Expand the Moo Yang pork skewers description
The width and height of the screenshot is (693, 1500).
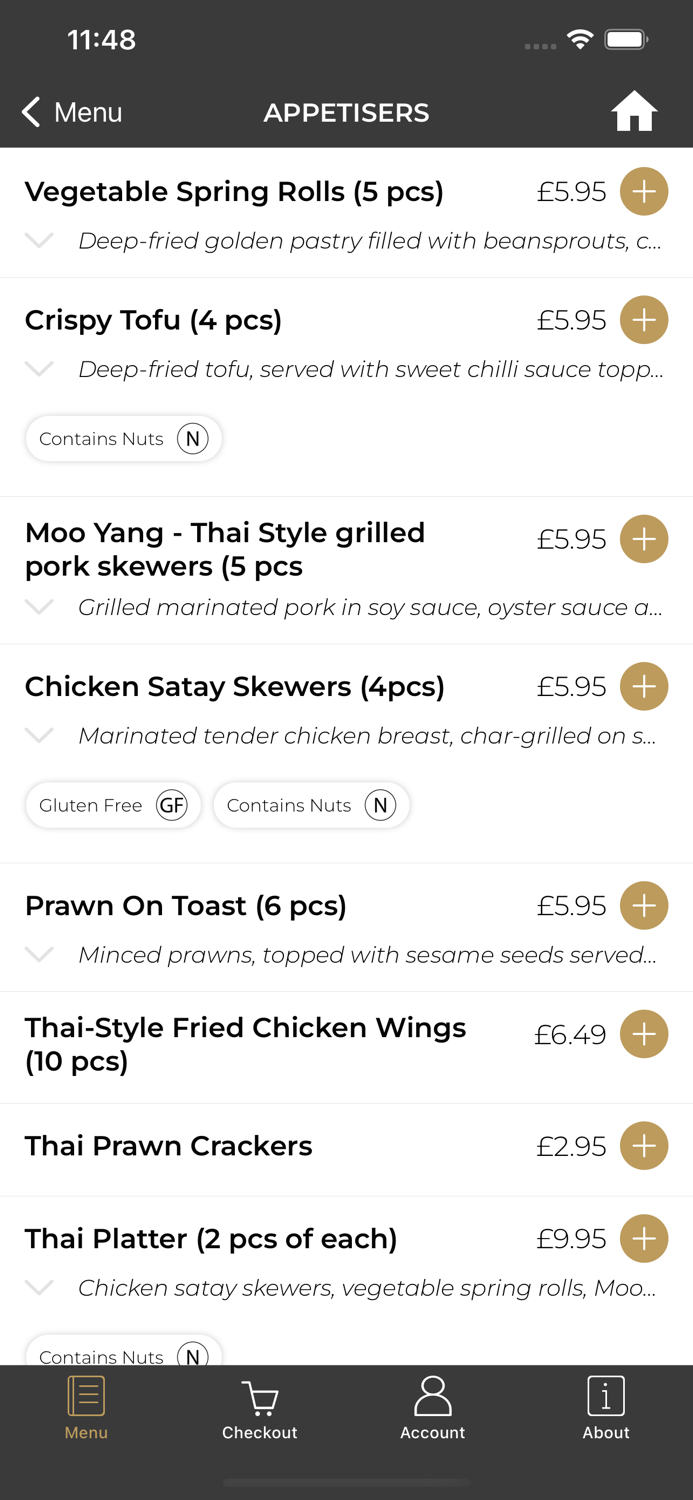[x=38, y=607]
